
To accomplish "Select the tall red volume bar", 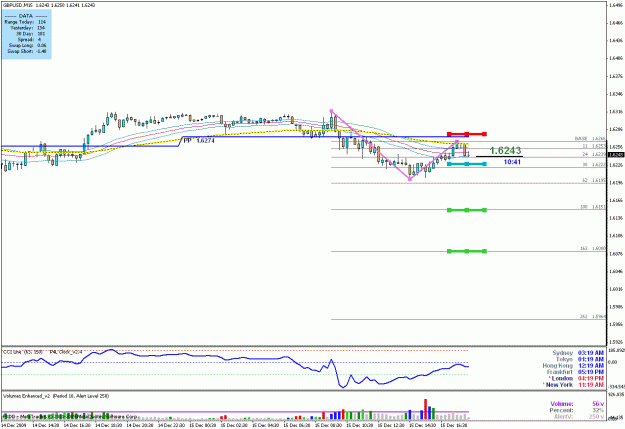I will point(425,409).
